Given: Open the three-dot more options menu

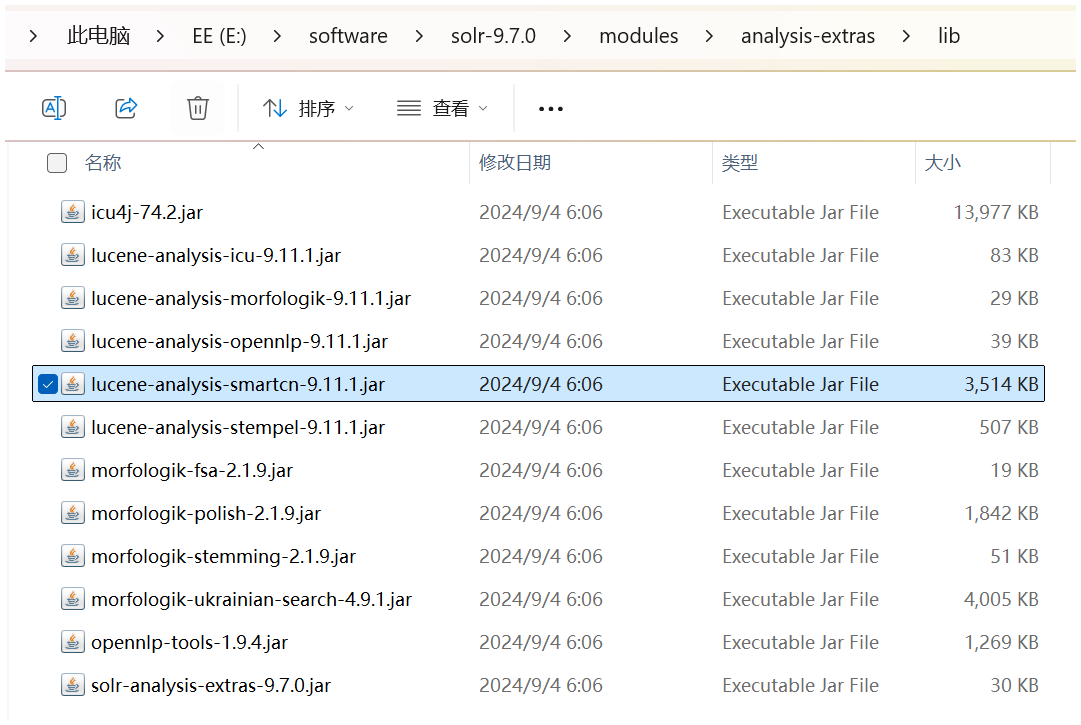Looking at the screenshot, I should [551, 109].
